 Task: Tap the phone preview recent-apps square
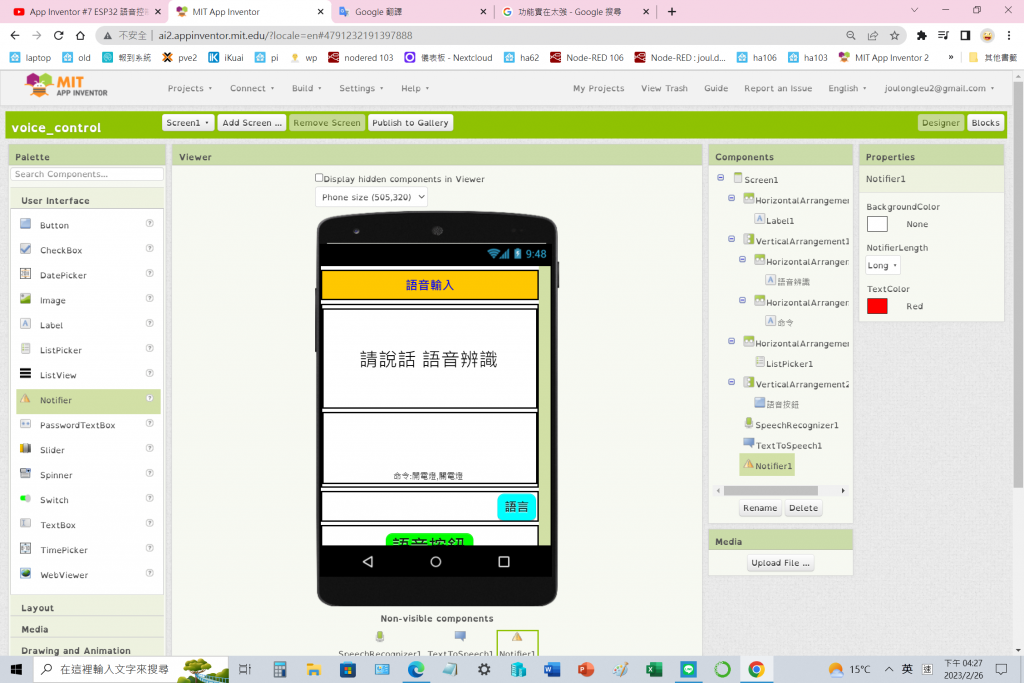tap(504, 562)
